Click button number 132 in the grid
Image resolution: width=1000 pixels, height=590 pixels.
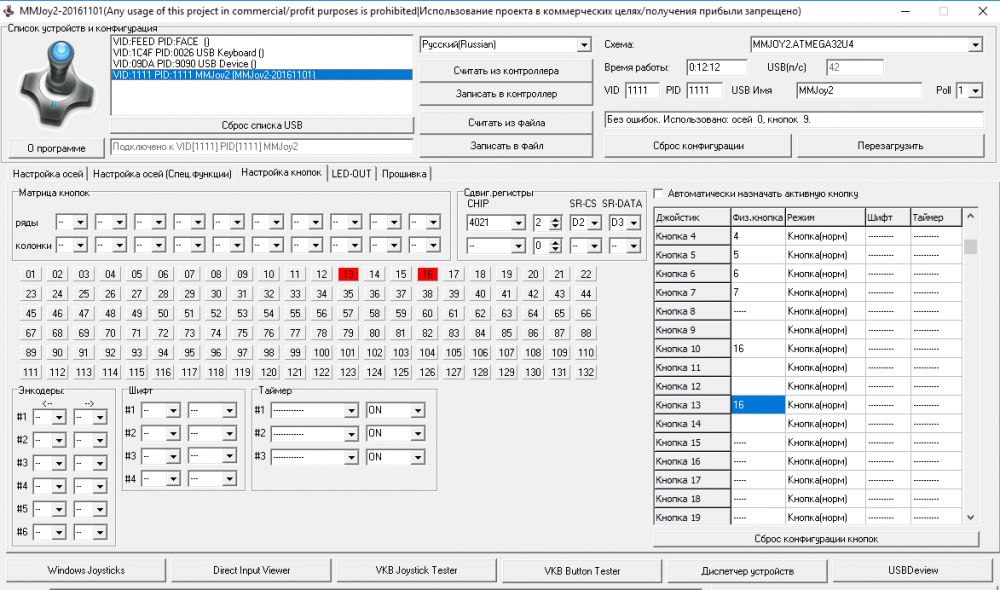click(x=586, y=372)
